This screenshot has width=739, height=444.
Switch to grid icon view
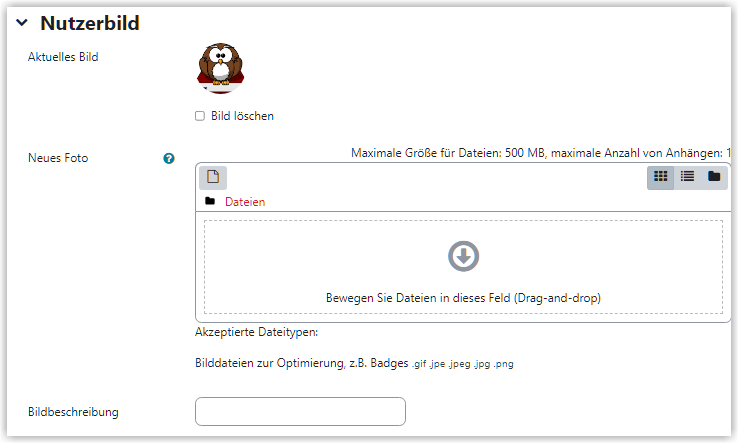coord(660,177)
